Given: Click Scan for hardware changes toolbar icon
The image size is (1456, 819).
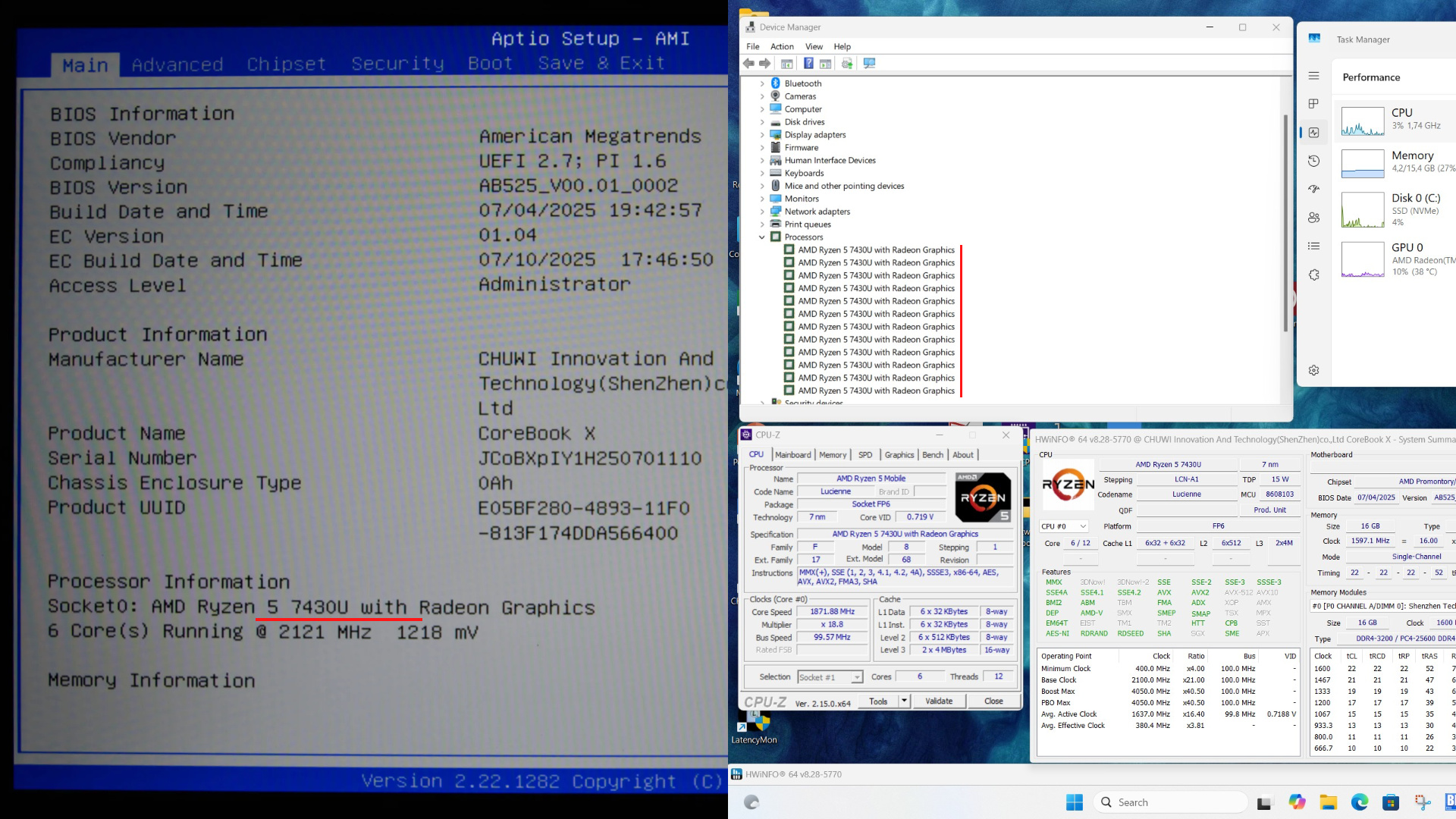Looking at the screenshot, I should point(869,64).
